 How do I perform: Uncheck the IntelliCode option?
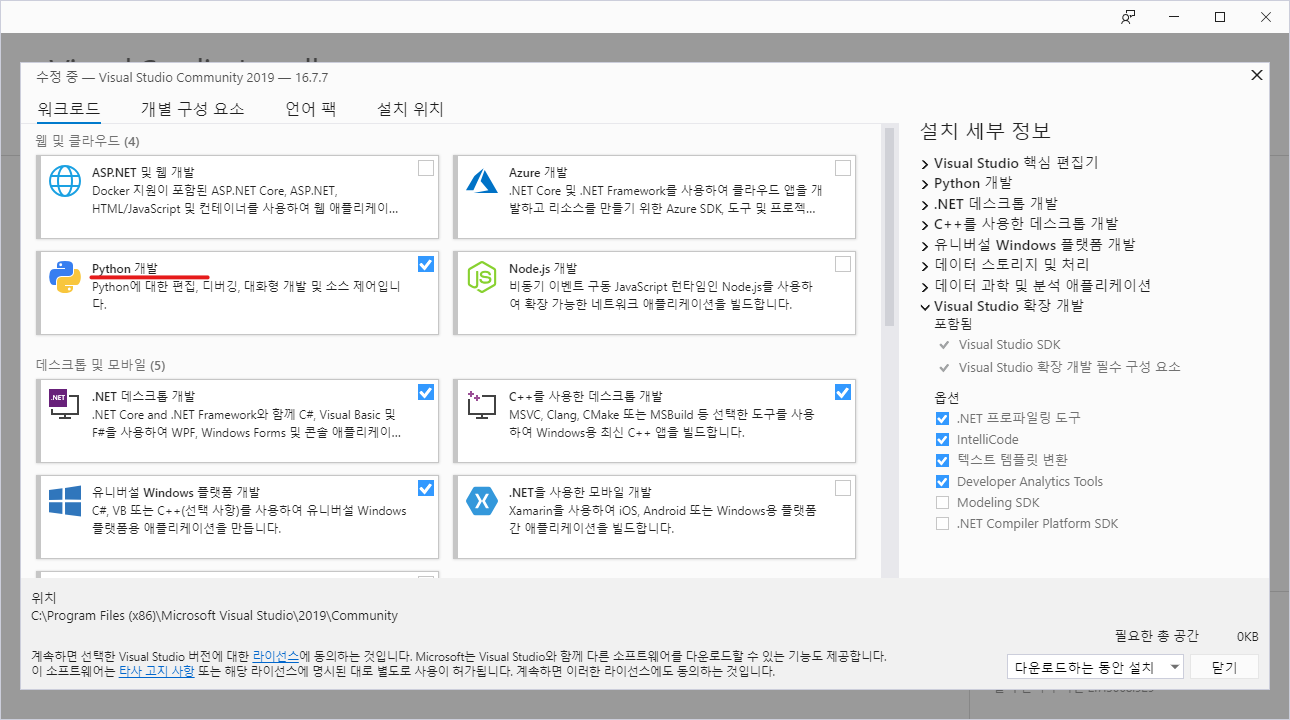click(942, 439)
